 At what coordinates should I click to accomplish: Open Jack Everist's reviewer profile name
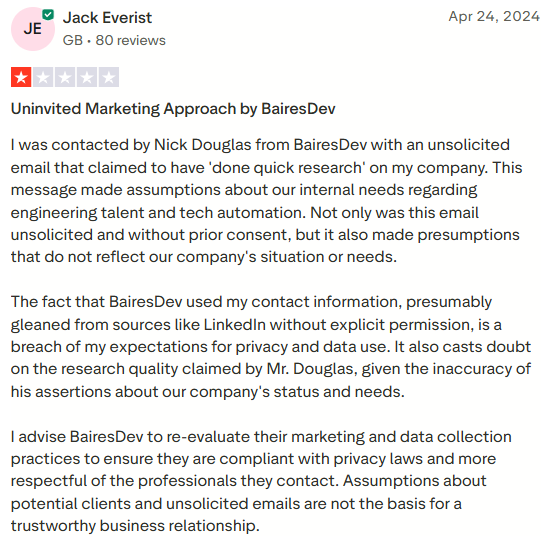107,18
